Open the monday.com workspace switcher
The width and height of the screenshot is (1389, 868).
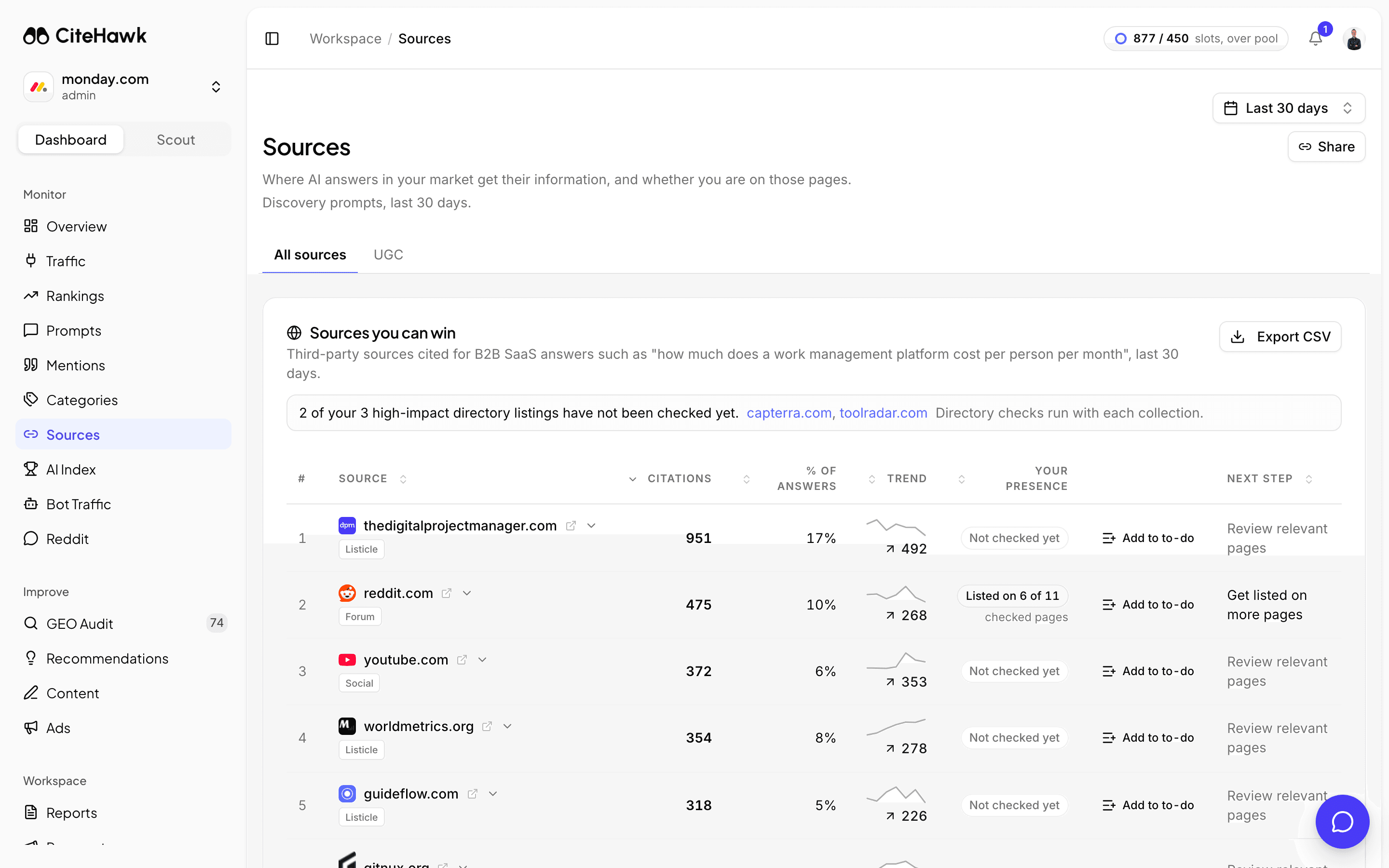pos(123,87)
